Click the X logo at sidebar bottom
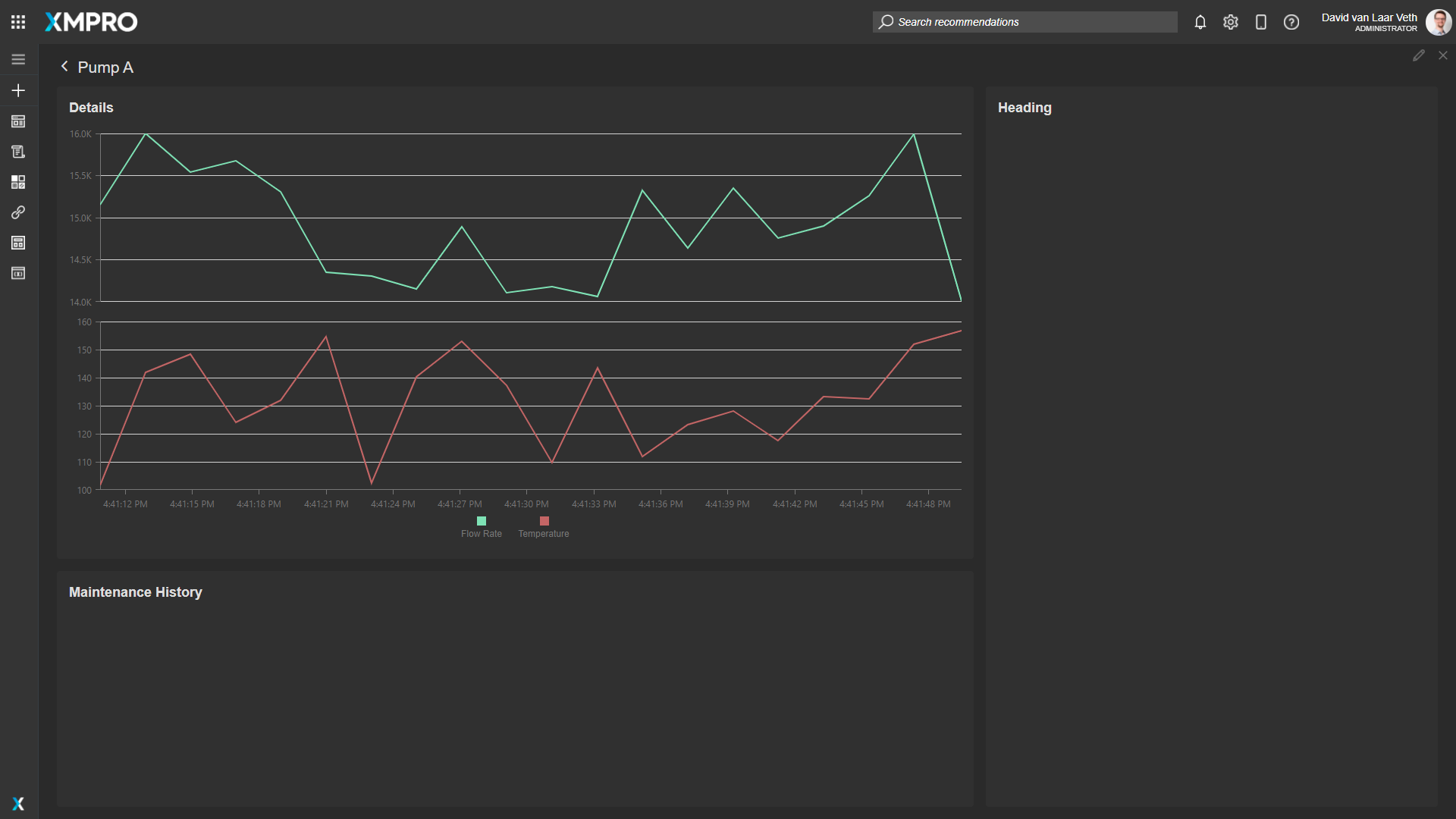The image size is (1456, 819). tap(18, 803)
